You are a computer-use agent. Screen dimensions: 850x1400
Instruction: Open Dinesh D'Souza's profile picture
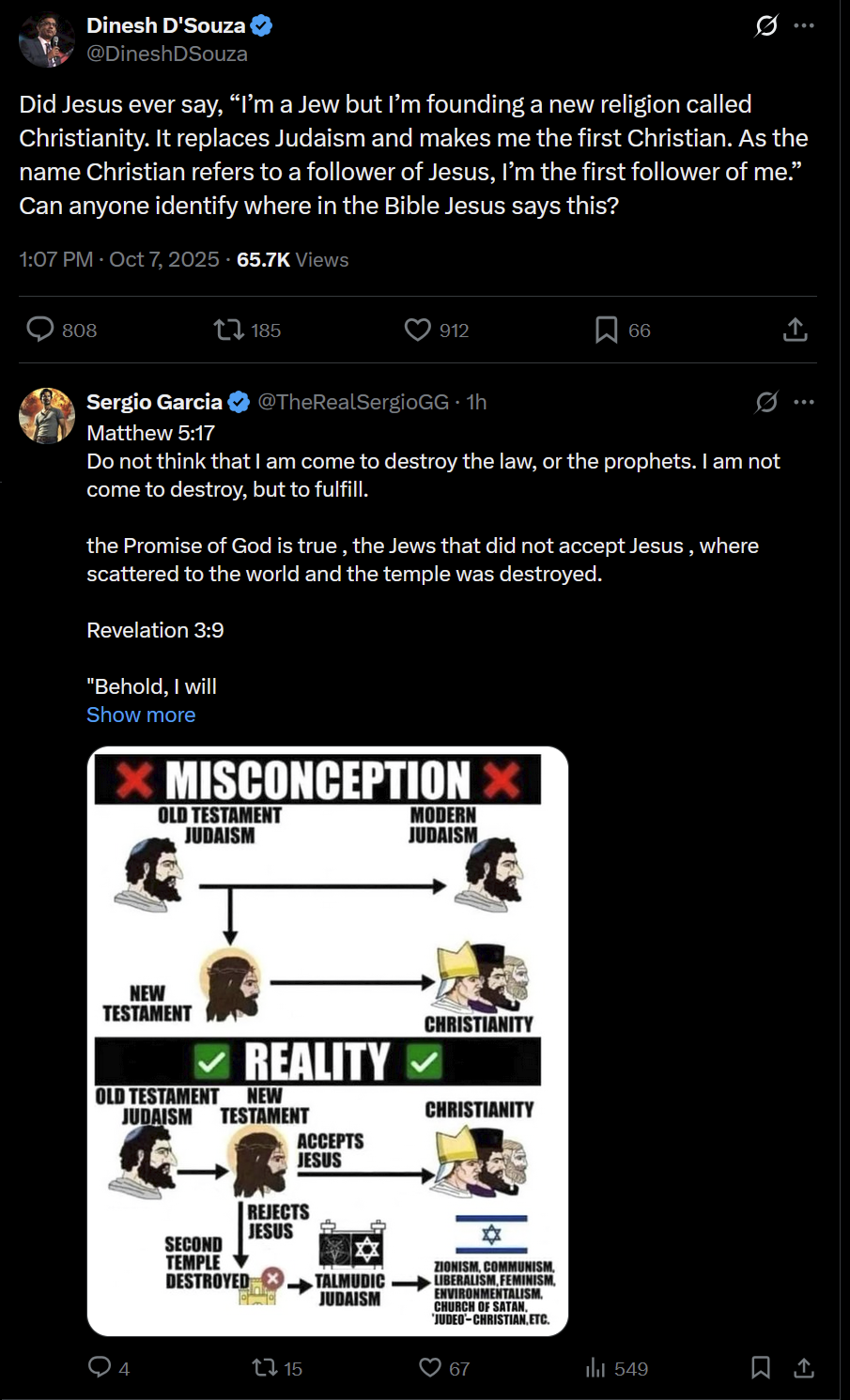(x=47, y=39)
